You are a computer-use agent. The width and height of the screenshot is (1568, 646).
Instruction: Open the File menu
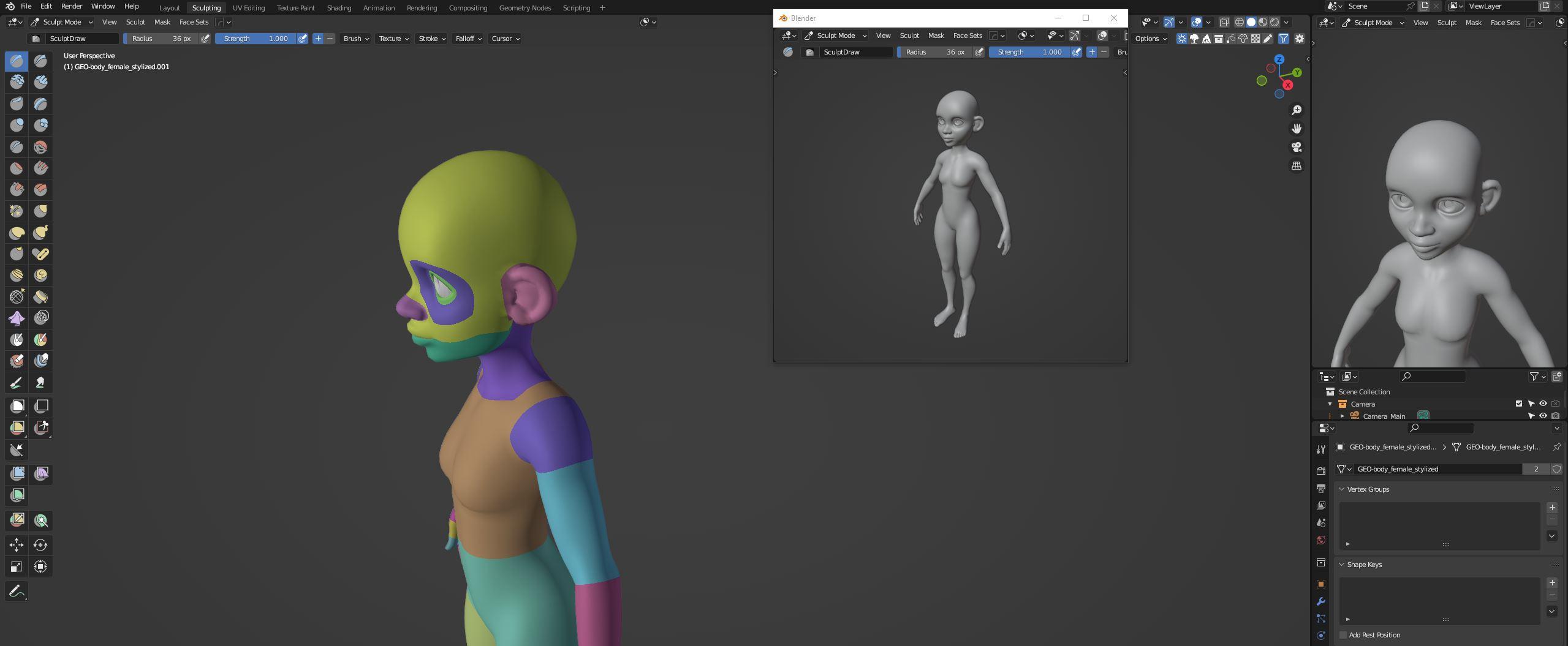26,6
